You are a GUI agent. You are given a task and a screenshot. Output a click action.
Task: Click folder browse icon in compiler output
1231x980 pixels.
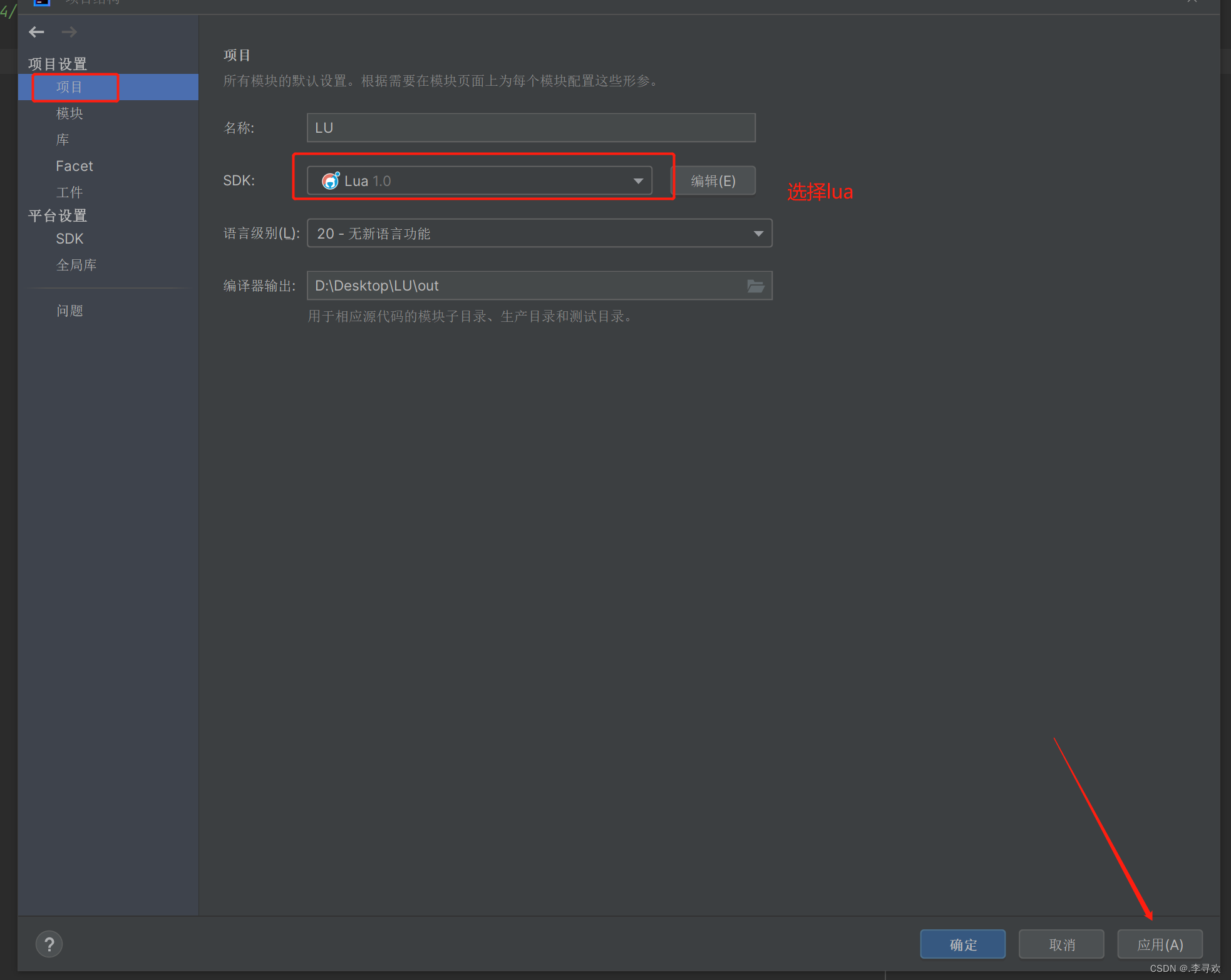[x=756, y=286]
